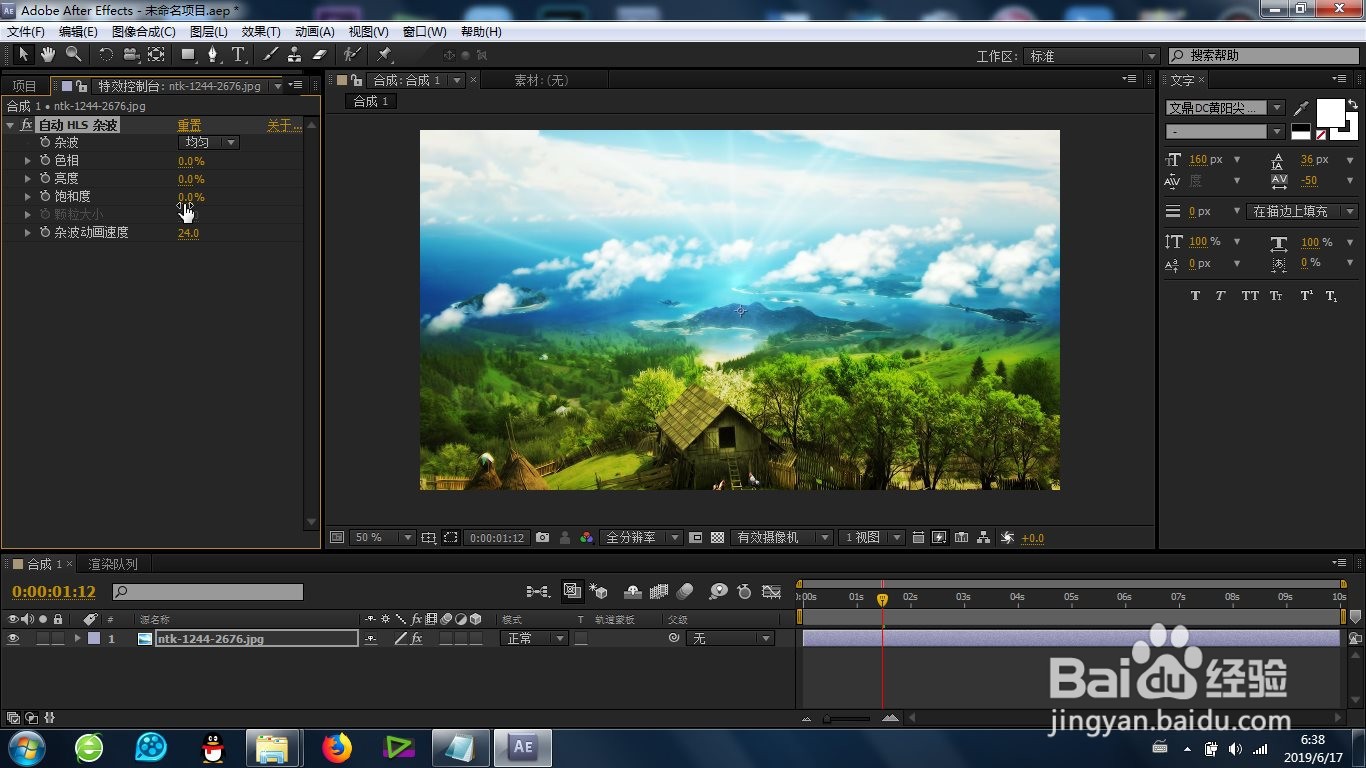The height and width of the screenshot is (768, 1366).
Task: Select the Hand tool
Action: click(48, 55)
